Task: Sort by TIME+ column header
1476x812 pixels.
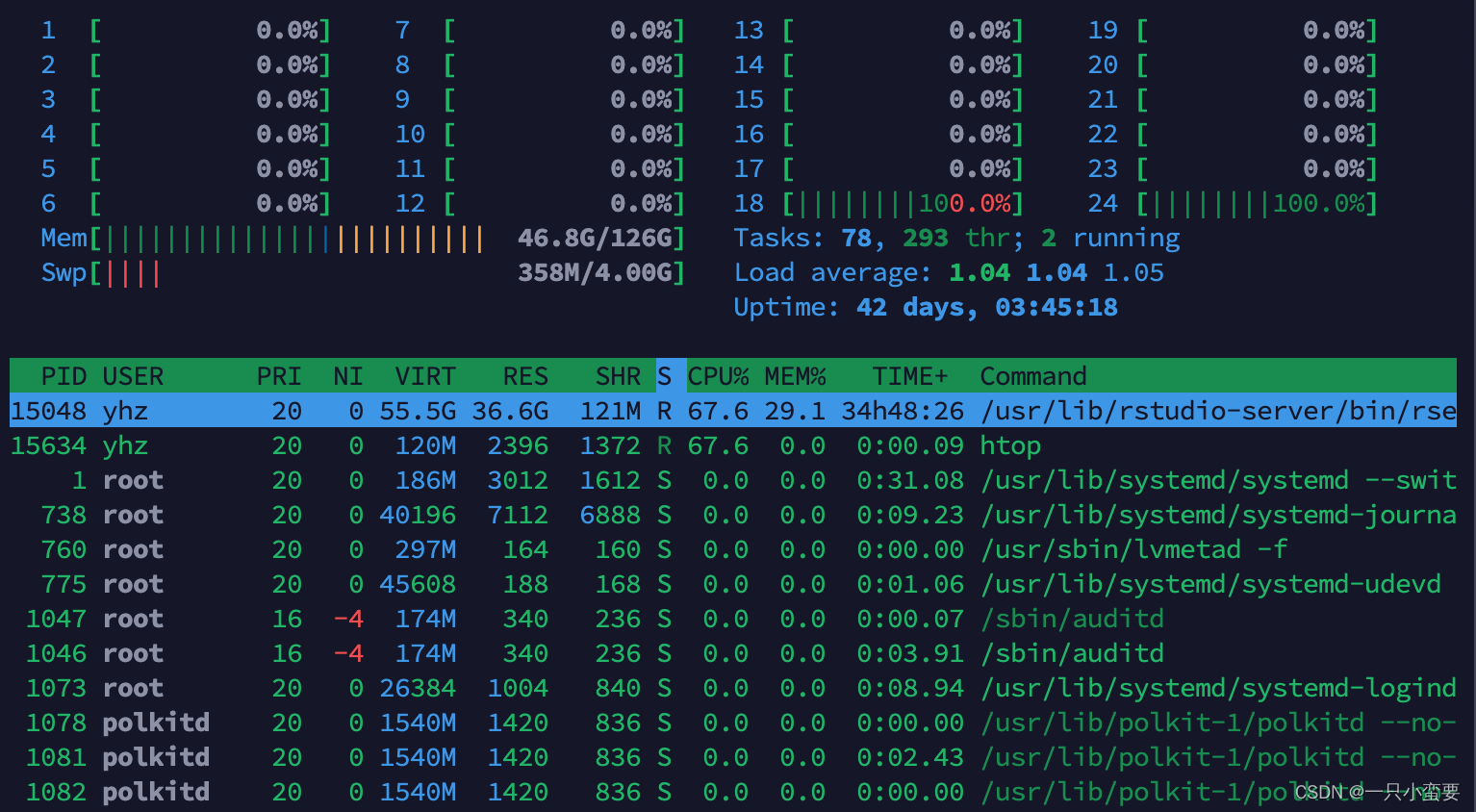Action: pos(910,376)
